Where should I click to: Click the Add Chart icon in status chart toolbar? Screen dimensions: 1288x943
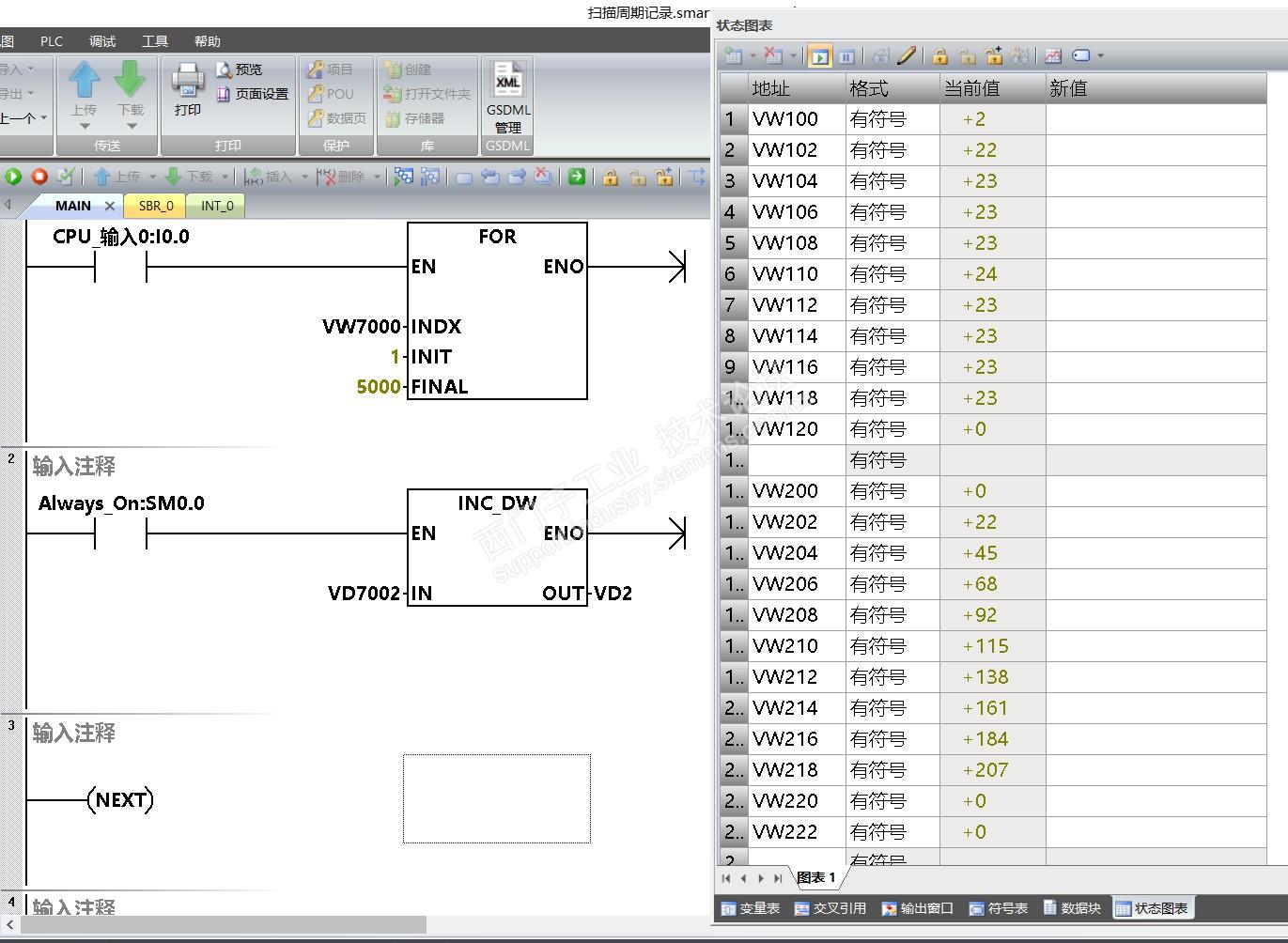[734, 56]
